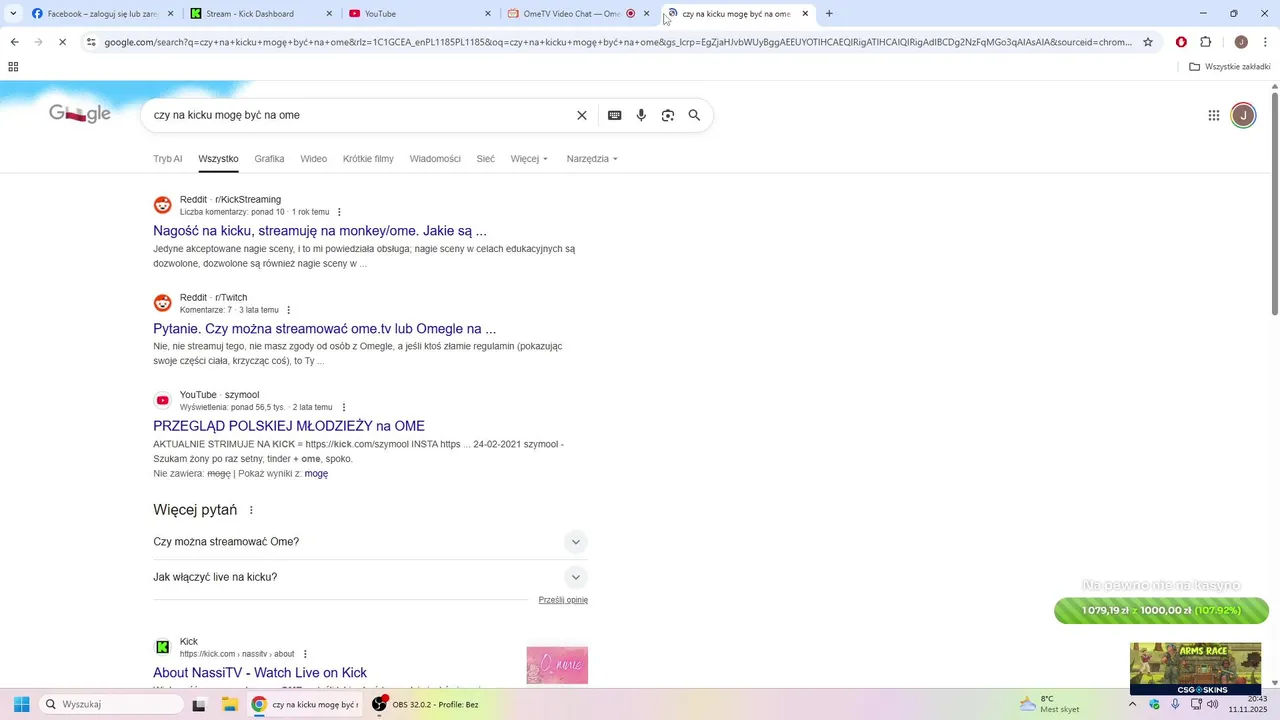Viewport: 1280px width, 720px height.
Task: Go back to previous page
Action: pos(14,42)
